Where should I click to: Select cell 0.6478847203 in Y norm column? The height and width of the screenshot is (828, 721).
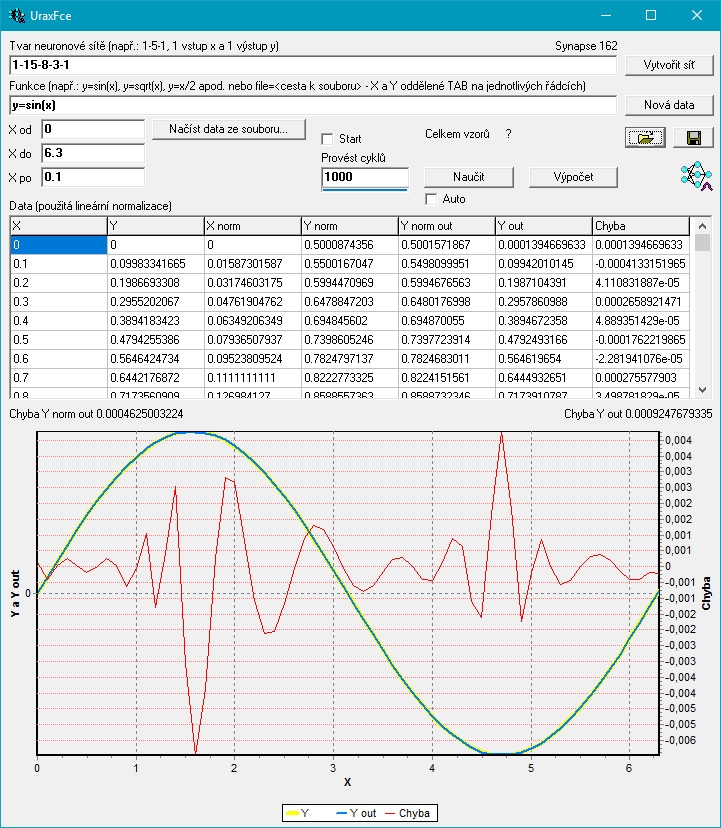click(350, 302)
